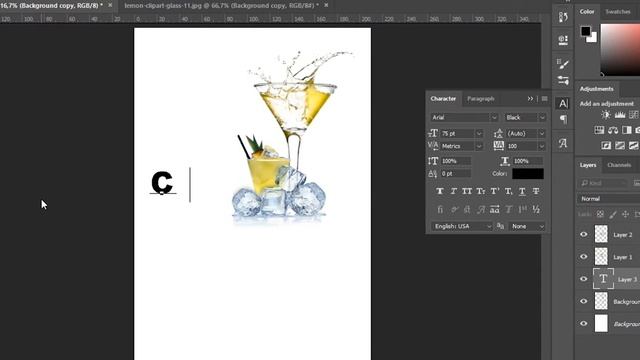Hide Layer 3 text layer eye icon

click(x=584, y=279)
